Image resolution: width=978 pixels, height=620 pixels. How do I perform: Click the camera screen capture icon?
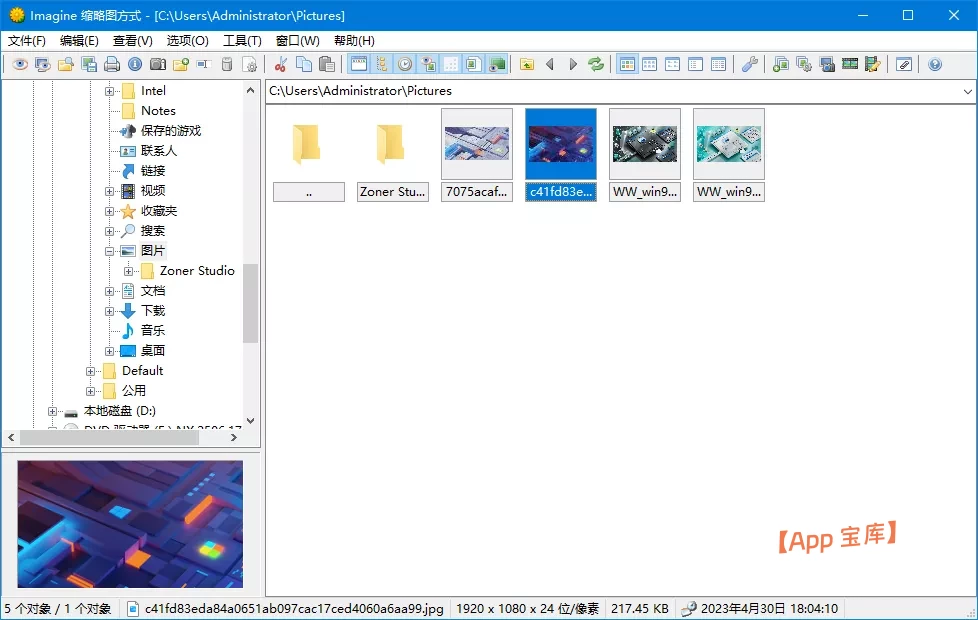click(x=158, y=64)
